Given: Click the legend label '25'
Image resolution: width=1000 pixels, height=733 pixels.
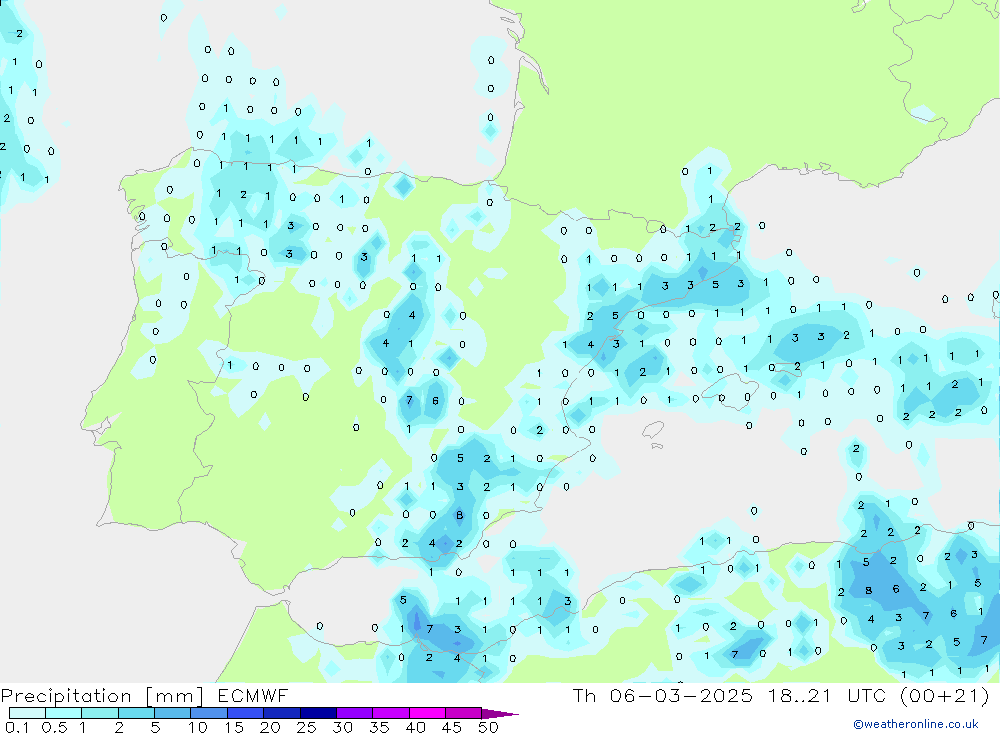Looking at the screenshot, I should (306, 727).
